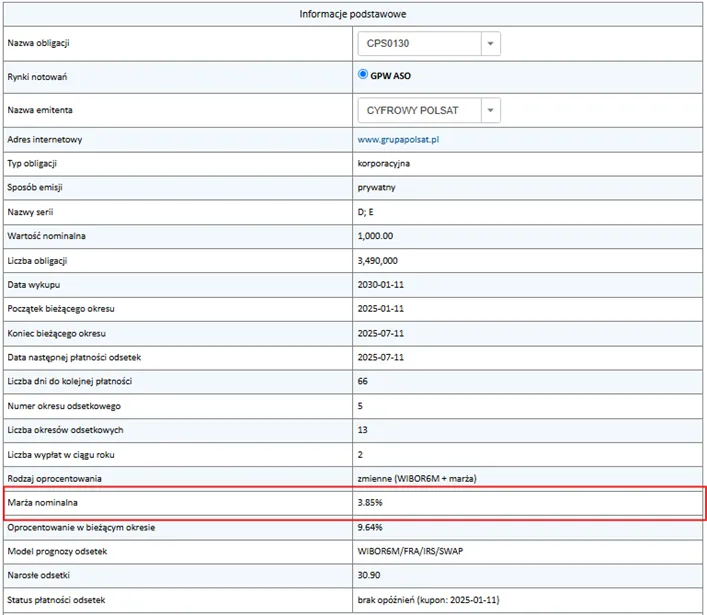Click the interest period number '5'
707x615 pixels.
click(x=360, y=406)
